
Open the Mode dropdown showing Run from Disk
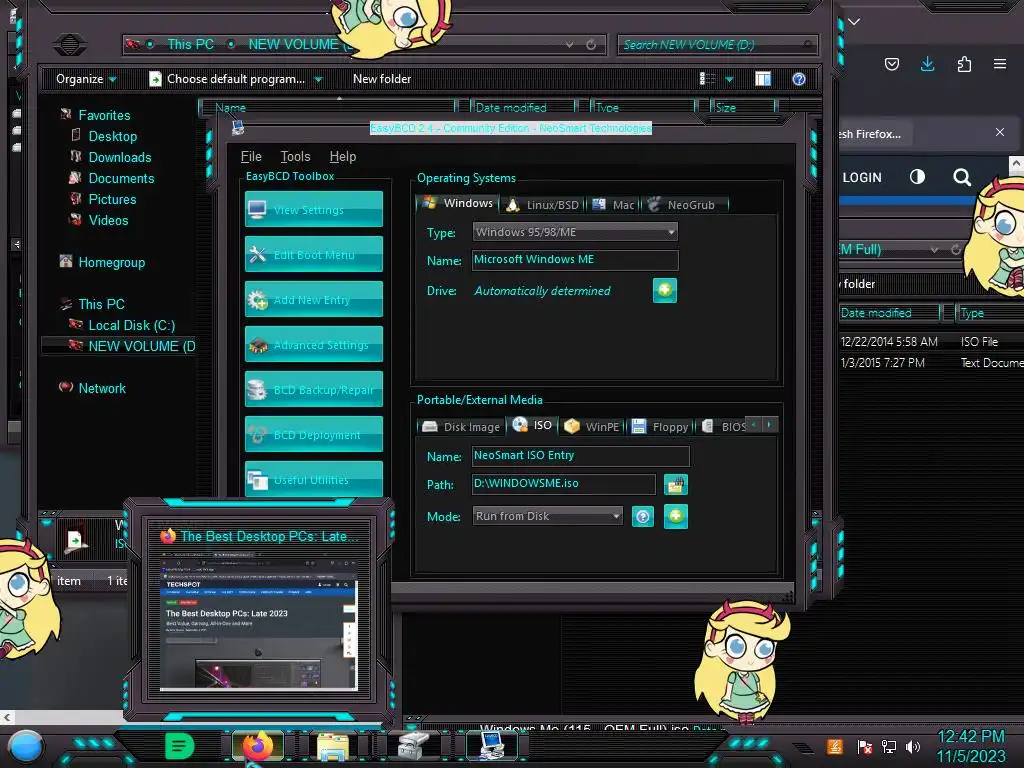pyautogui.click(x=547, y=516)
